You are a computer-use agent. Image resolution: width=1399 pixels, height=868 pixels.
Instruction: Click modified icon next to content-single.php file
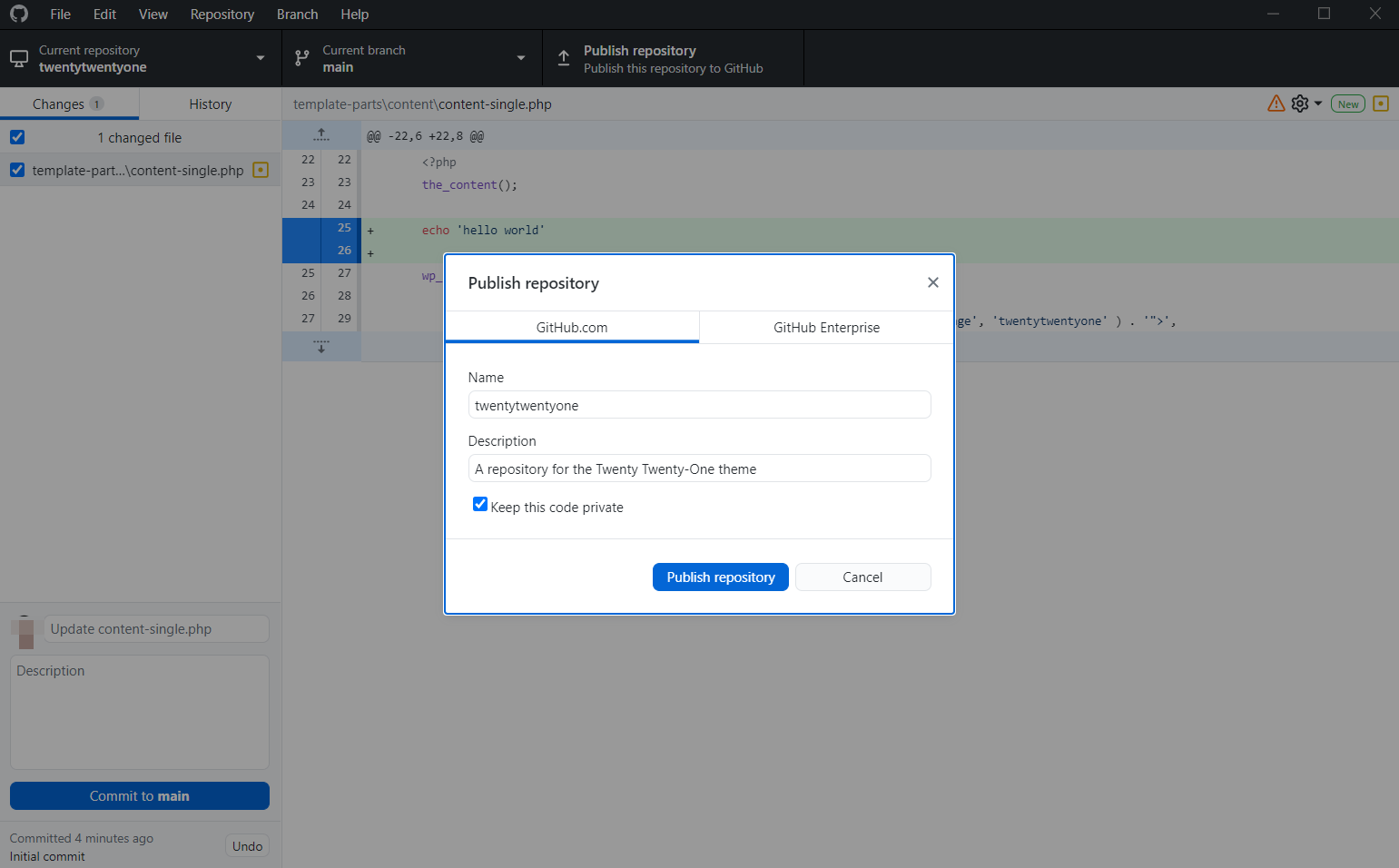261,170
